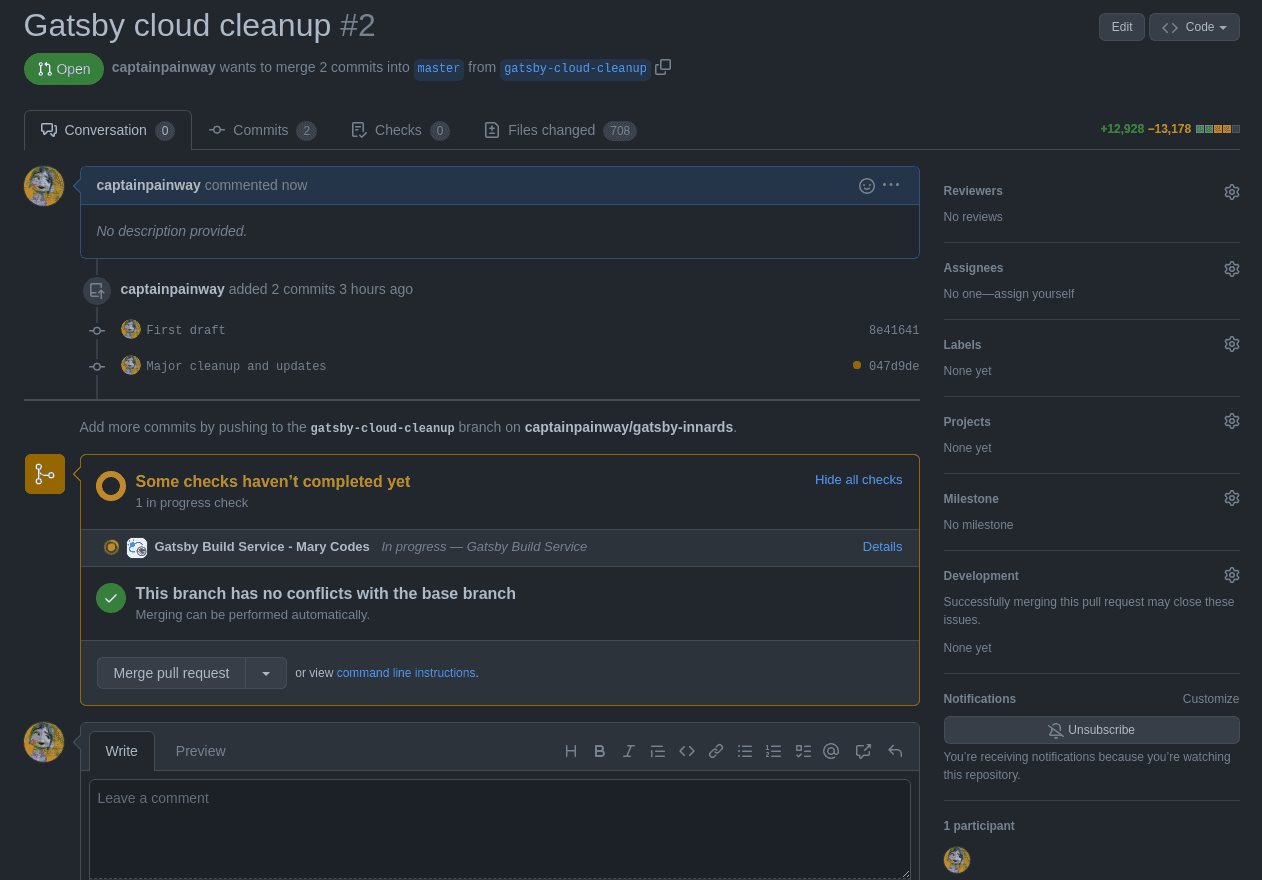The height and width of the screenshot is (880, 1262).
Task: Click the Customize notifications link
Action: click(x=1211, y=699)
